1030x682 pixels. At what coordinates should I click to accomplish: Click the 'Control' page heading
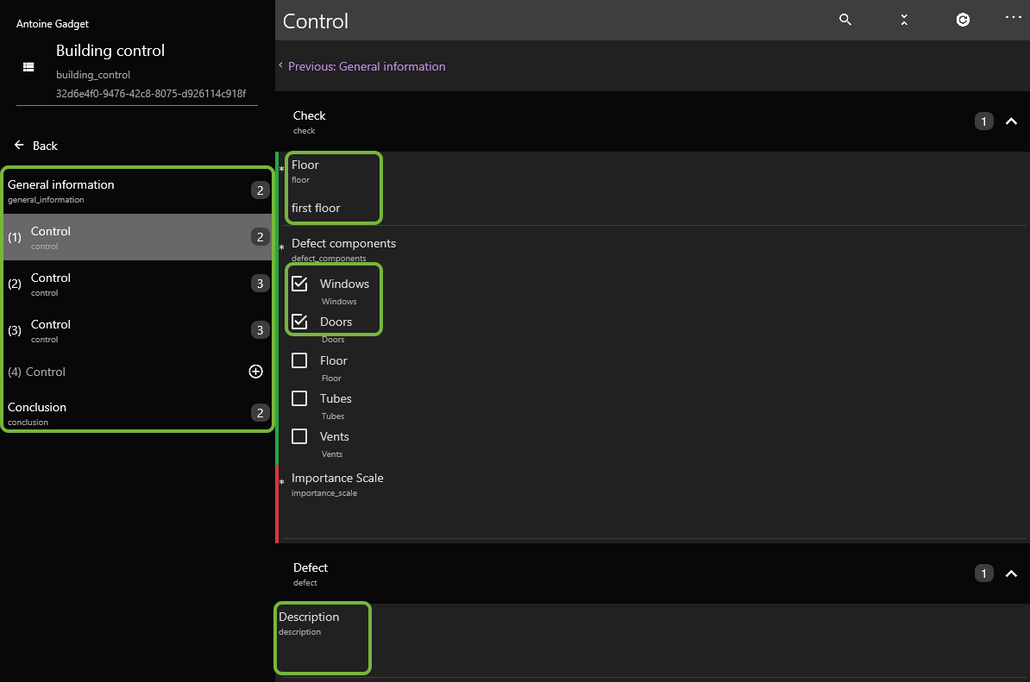tap(315, 21)
